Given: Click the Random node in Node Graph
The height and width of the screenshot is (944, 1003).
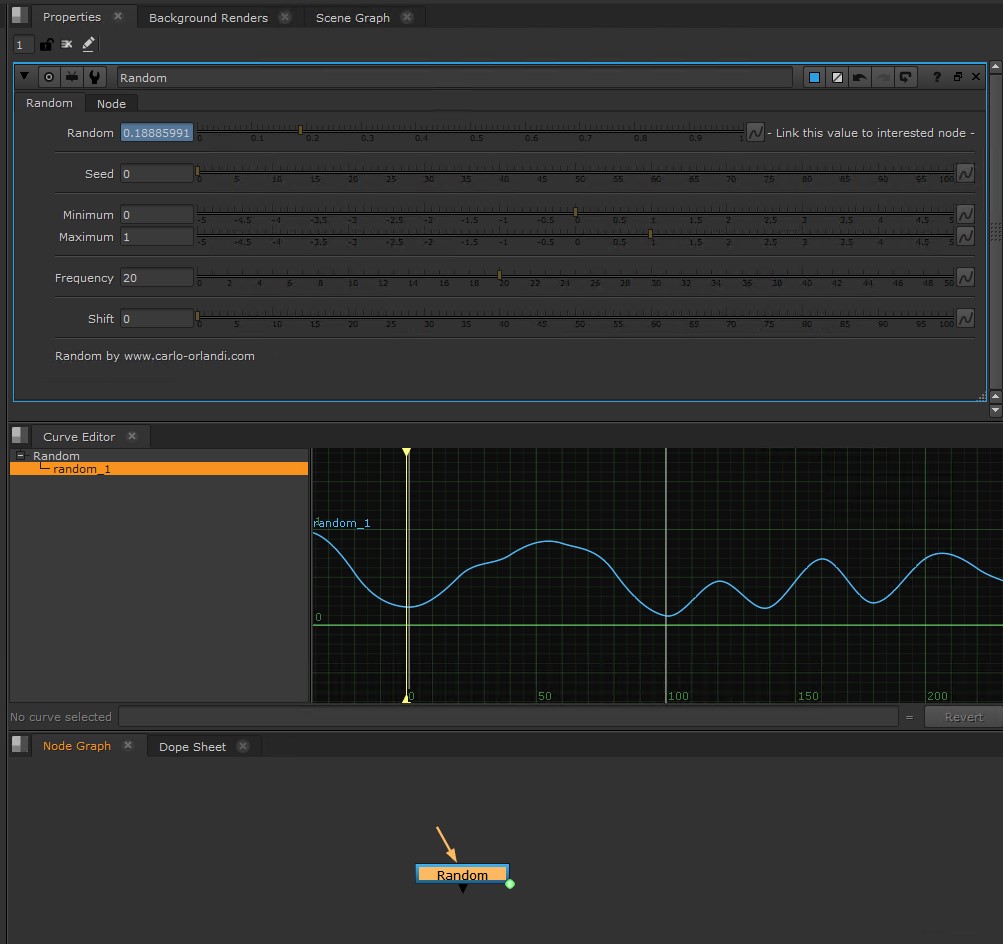Looking at the screenshot, I should pyautogui.click(x=462, y=875).
